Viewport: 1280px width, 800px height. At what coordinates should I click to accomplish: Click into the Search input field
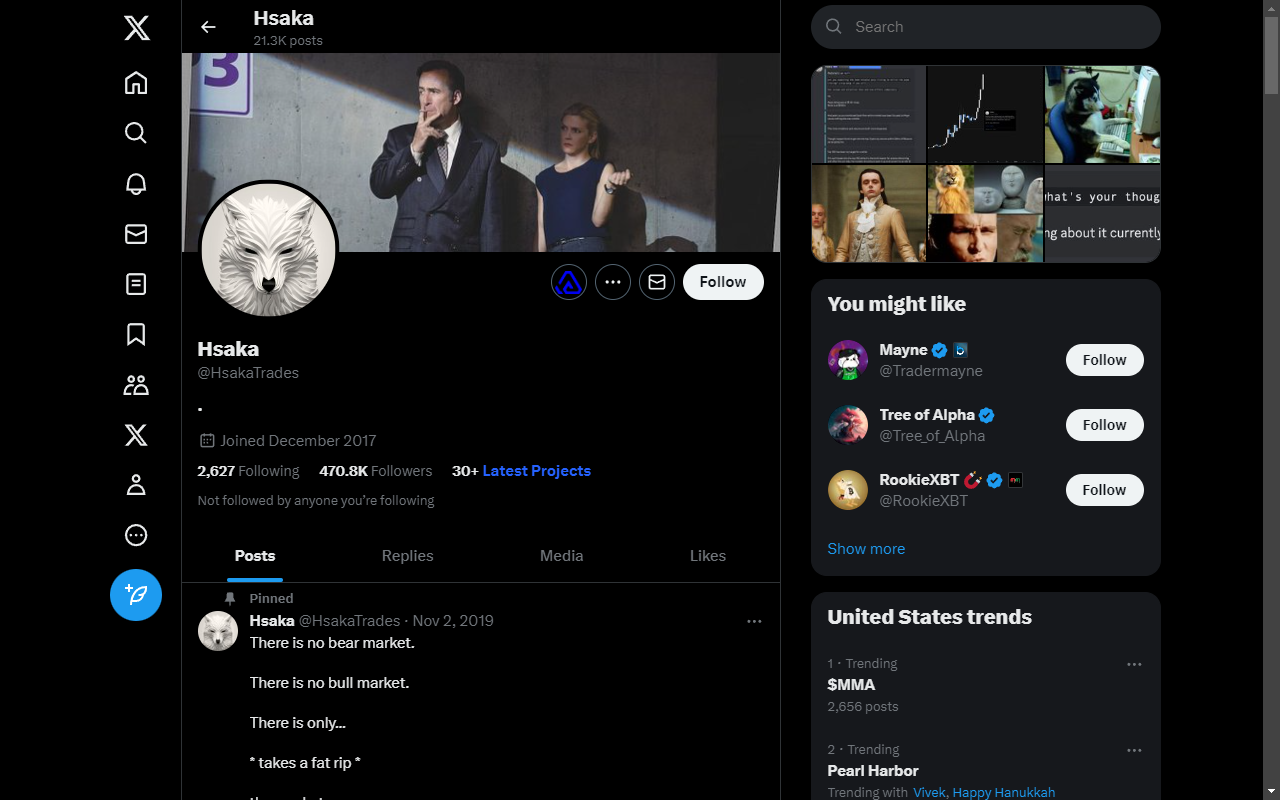point(986,27)
